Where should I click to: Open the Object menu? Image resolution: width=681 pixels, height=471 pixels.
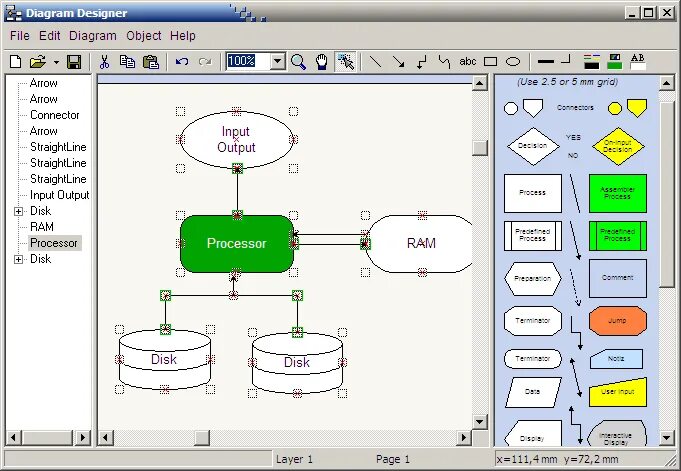pos(143,36)
